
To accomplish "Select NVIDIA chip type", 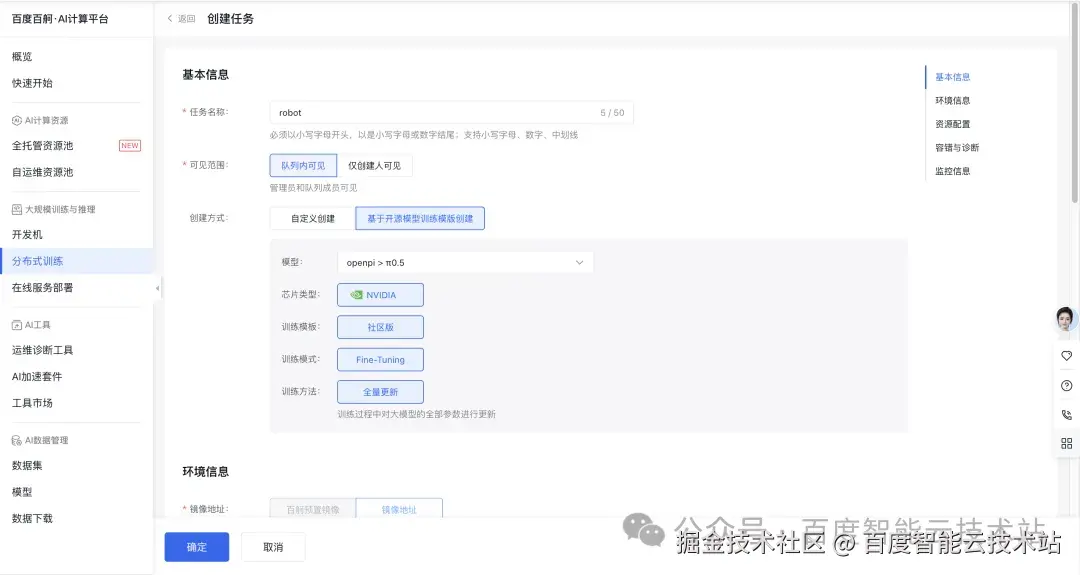I will 380,295.
